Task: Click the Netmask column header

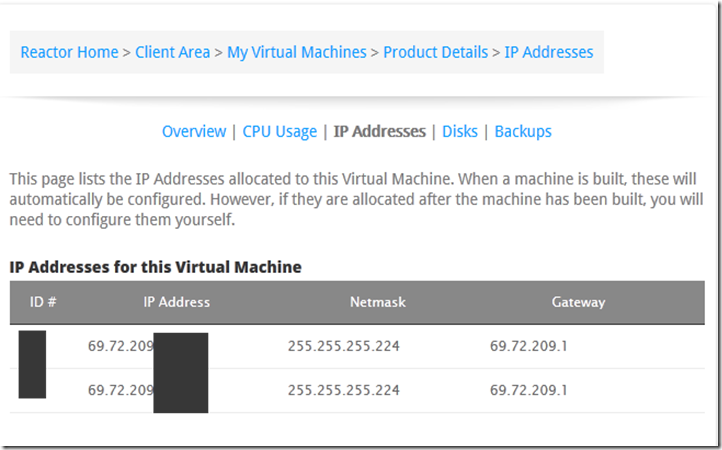Action: point(378,302)
